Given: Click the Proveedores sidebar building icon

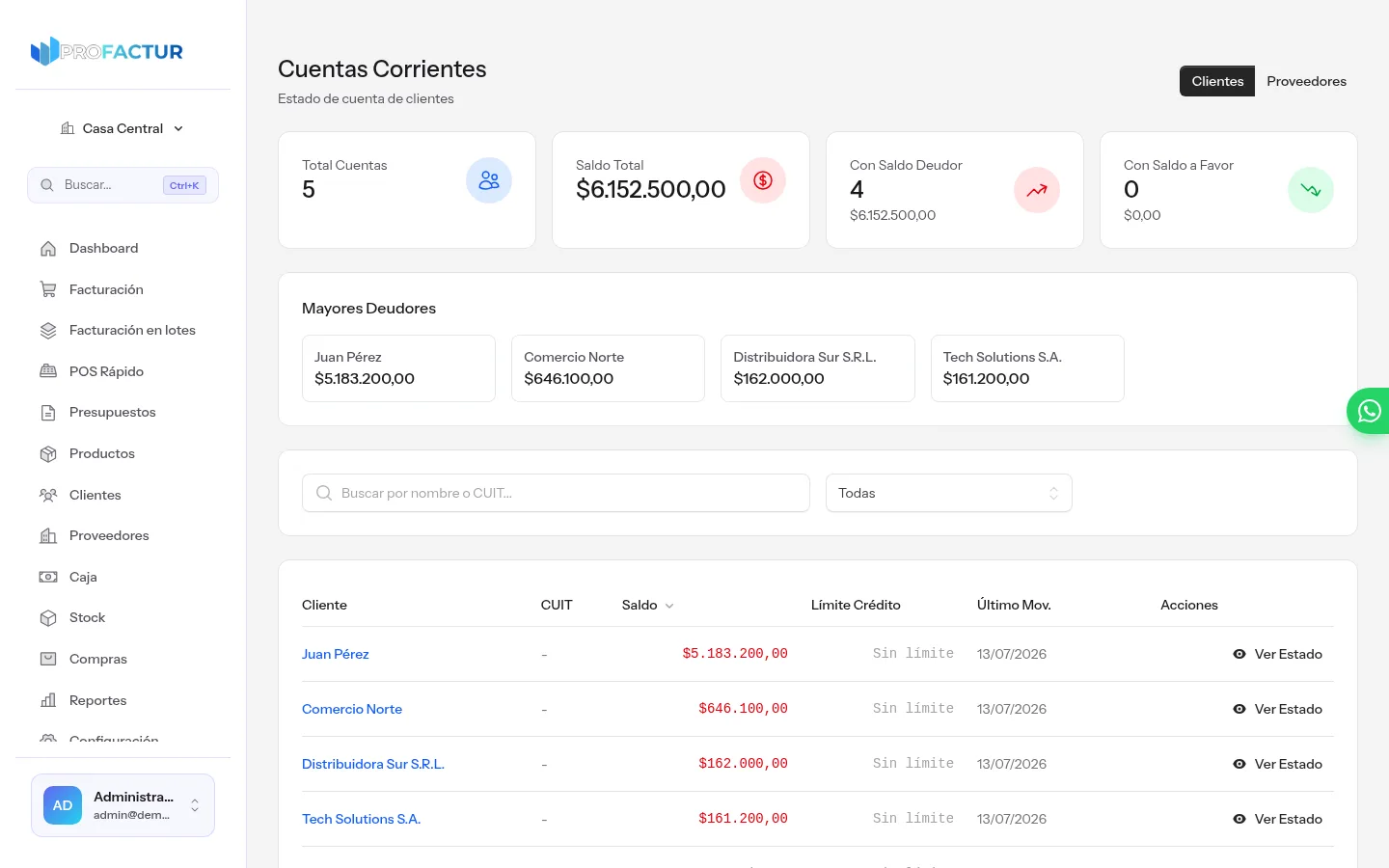Looking at the screenshot, I should click(48, 536).
